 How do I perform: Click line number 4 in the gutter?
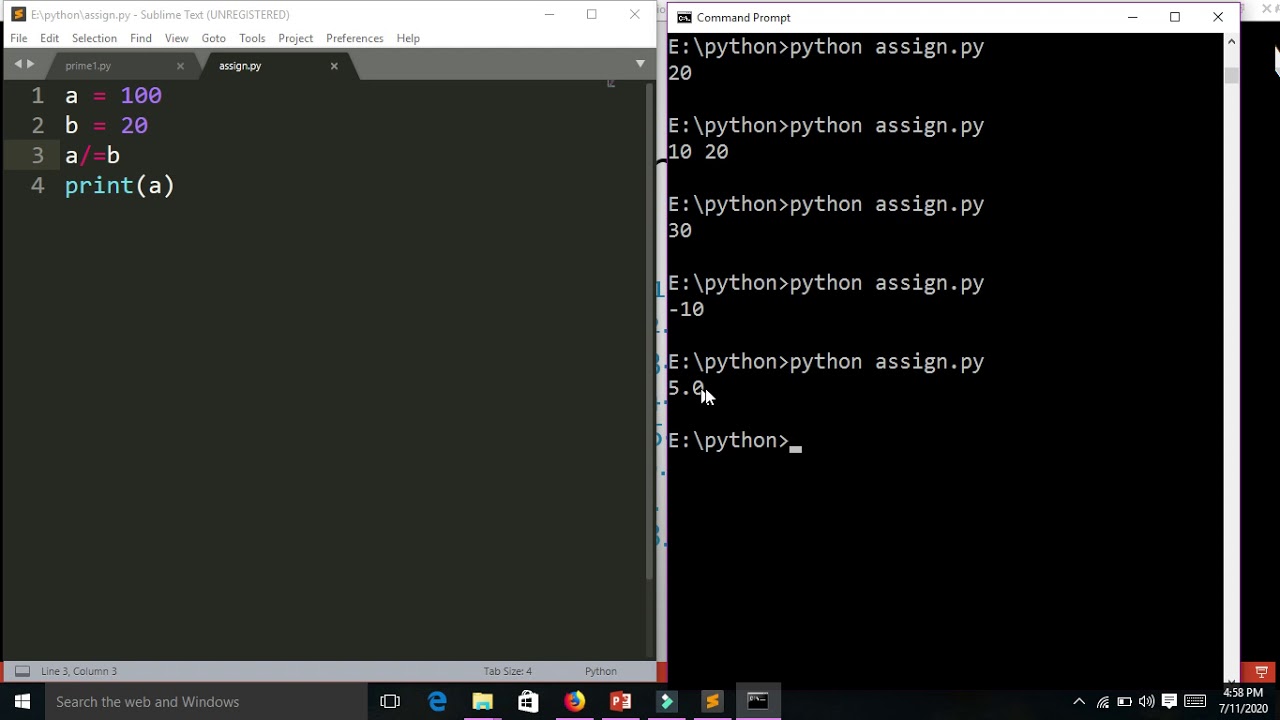point(37,186)
